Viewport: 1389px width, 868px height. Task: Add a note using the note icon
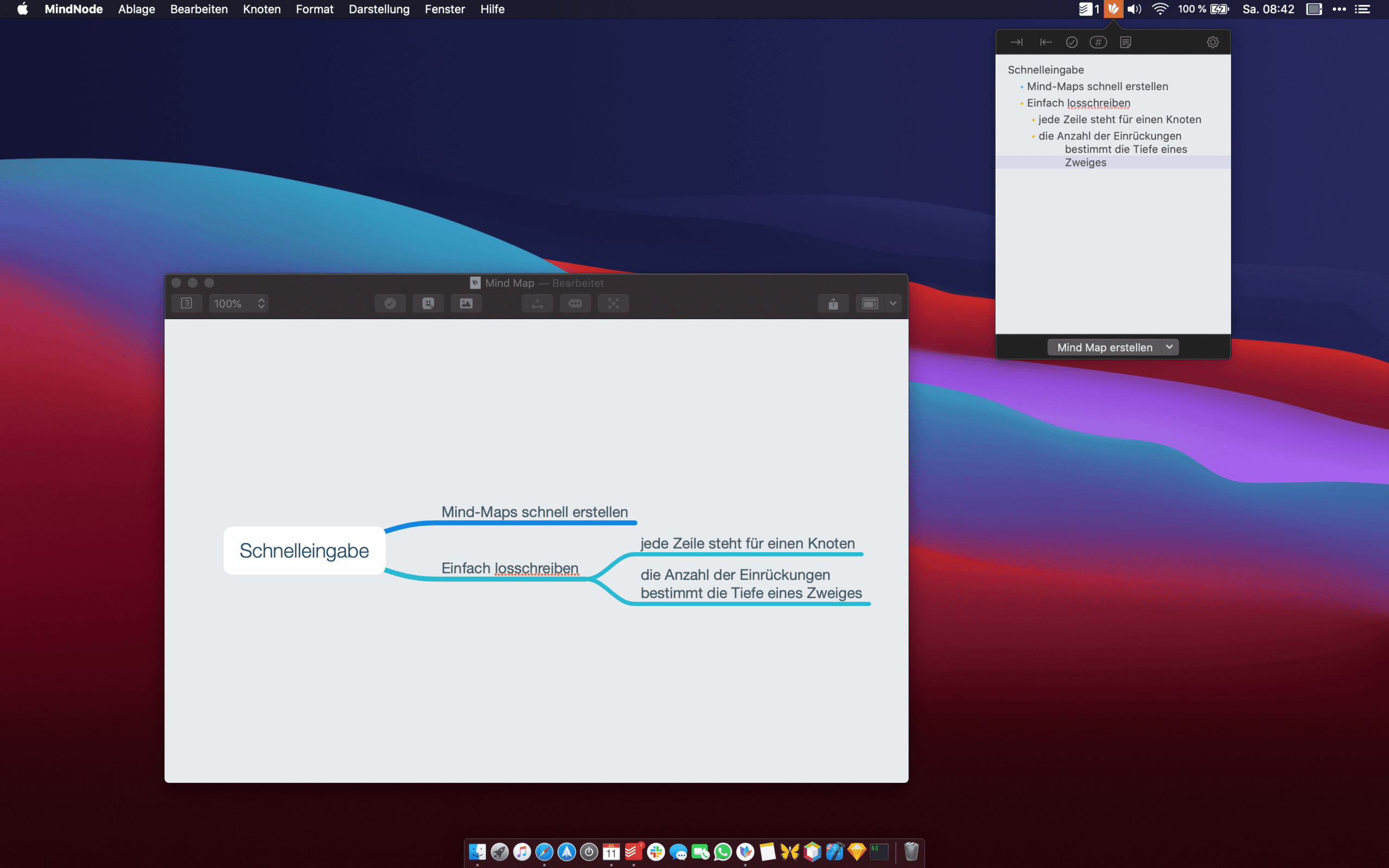[x=1125, y=42]
